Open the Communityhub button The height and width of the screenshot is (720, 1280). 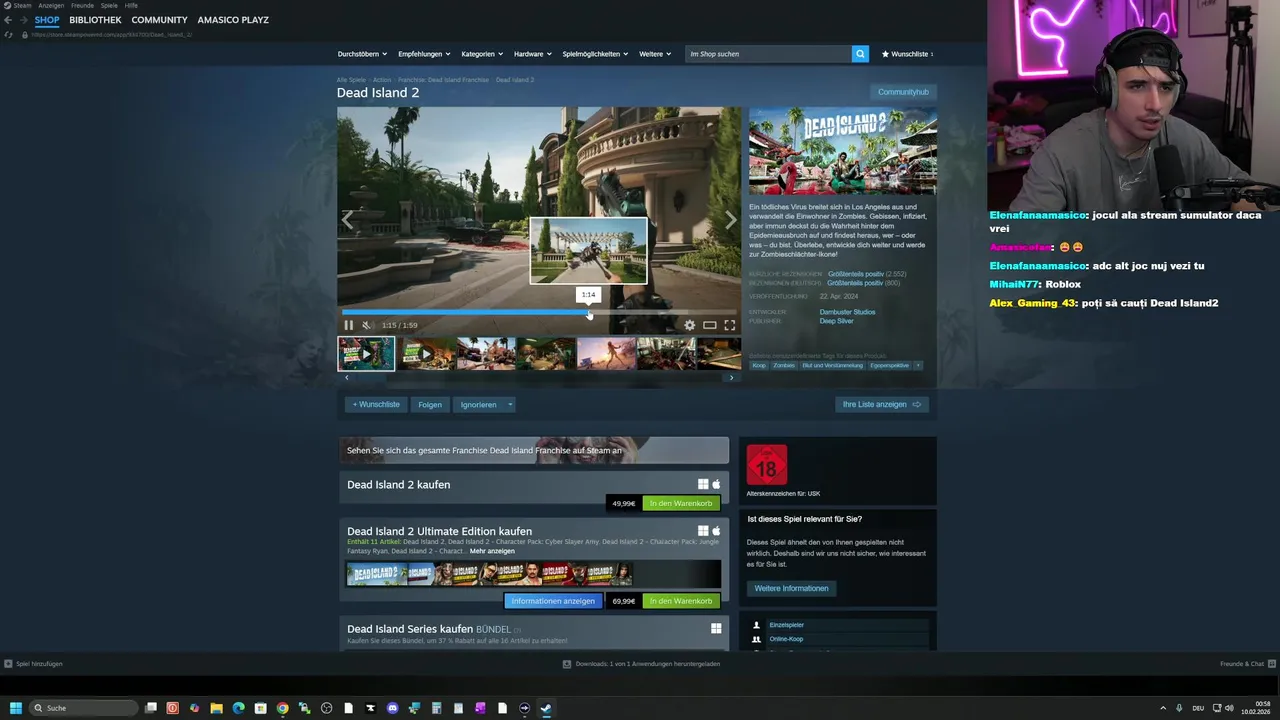[903, 92]
